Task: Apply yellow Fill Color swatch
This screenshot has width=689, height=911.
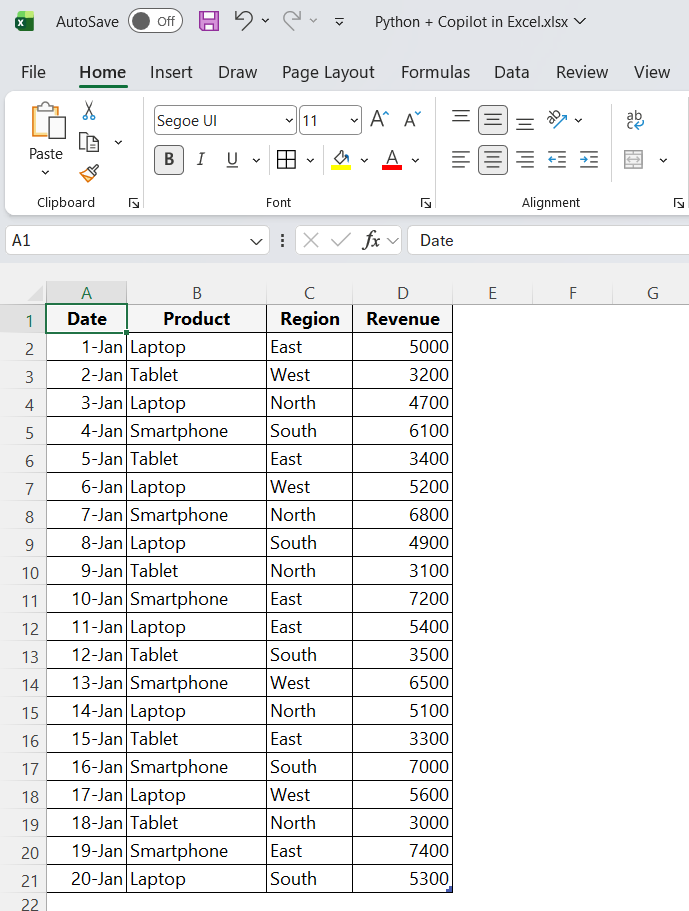Action: point(341,159)
